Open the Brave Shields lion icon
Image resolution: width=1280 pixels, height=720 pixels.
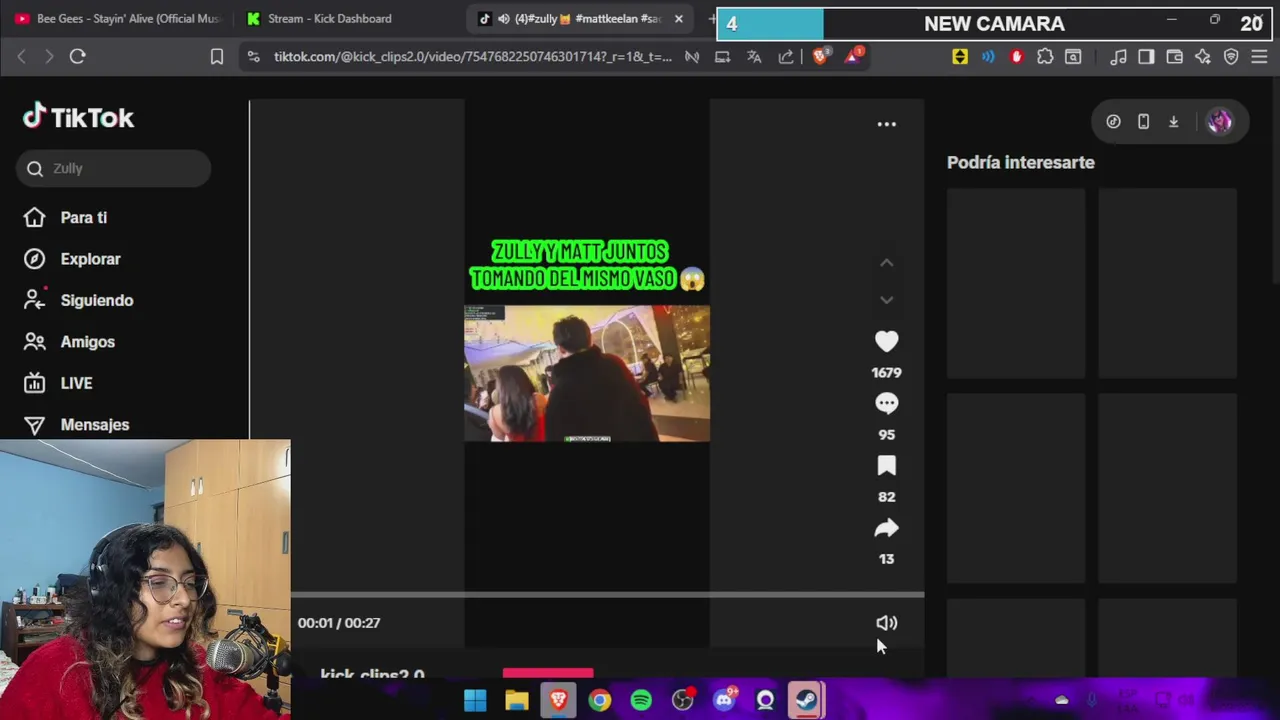click(x=820, y=57)
